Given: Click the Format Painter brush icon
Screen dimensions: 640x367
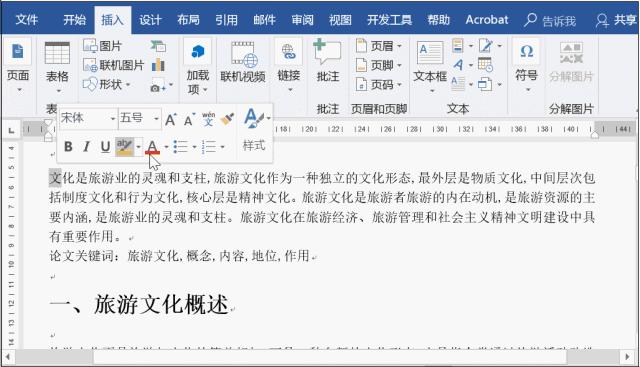Looking at the screenshot, I should coord(227,119).
